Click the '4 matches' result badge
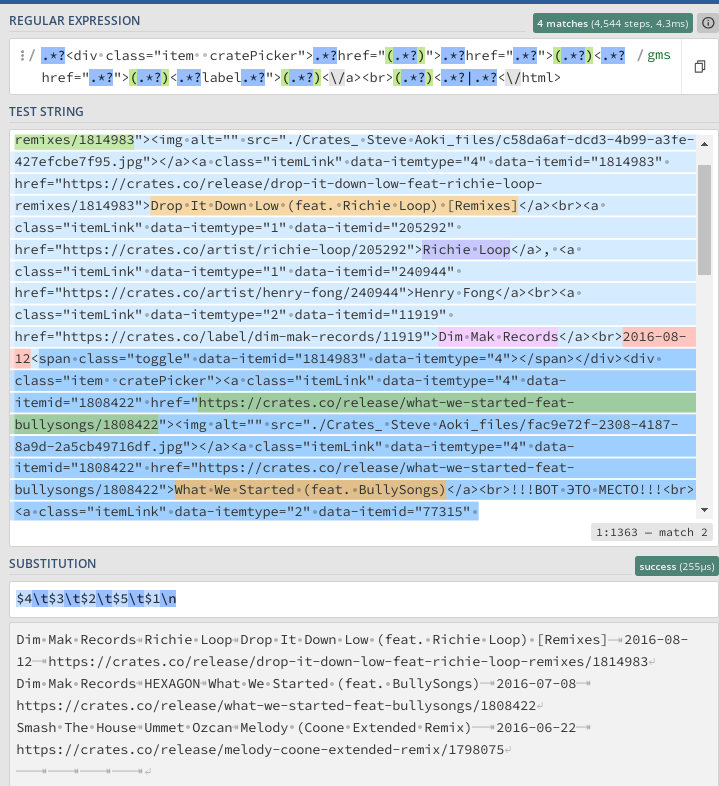The width and height of the screenshot is (719, 786). tap(613, 23)
